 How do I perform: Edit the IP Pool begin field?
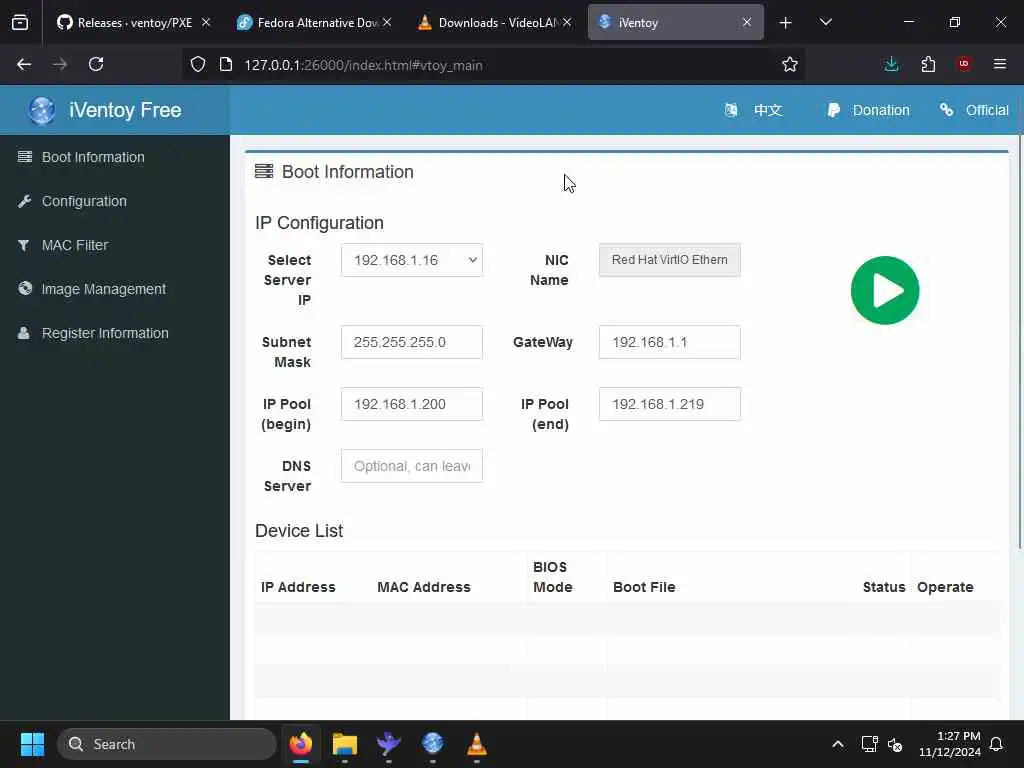411,404
